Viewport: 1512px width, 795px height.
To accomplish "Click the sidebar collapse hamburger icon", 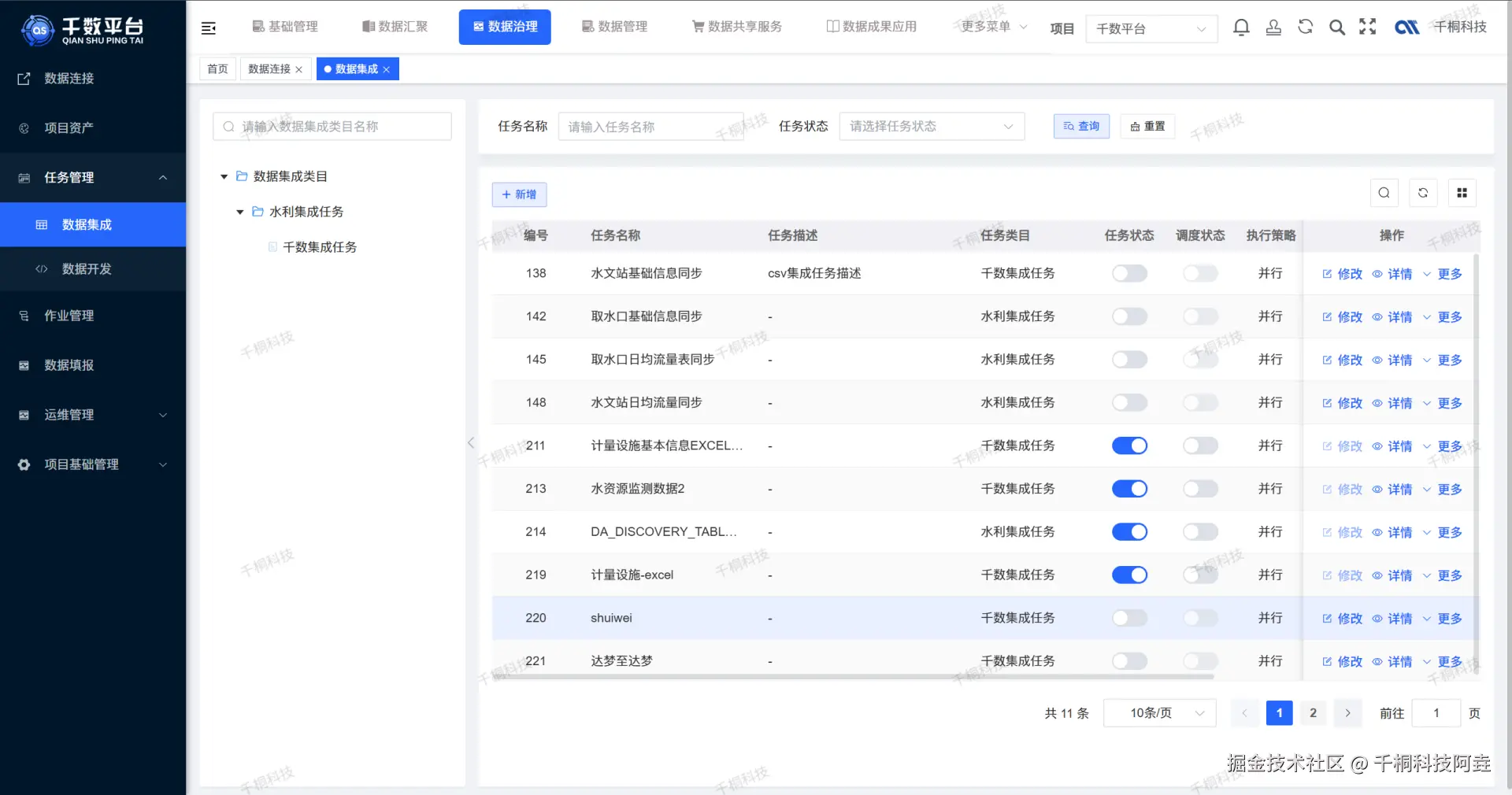I will coord(209,28).
